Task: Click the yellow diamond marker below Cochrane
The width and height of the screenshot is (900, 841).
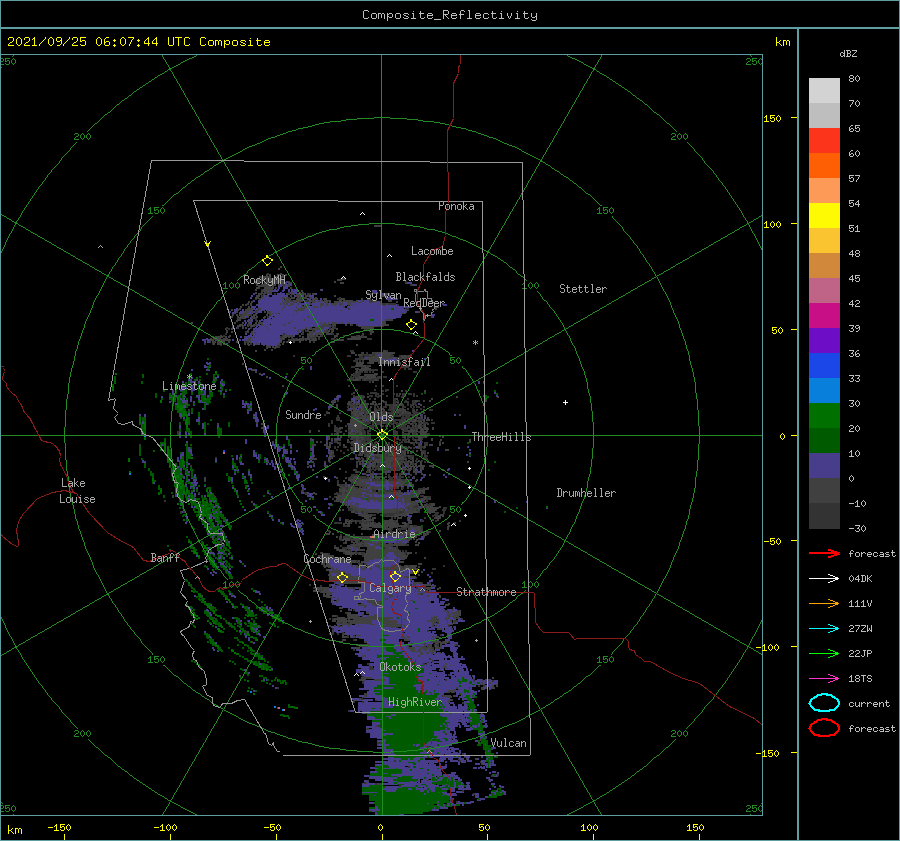Action: tap(343, 577)
